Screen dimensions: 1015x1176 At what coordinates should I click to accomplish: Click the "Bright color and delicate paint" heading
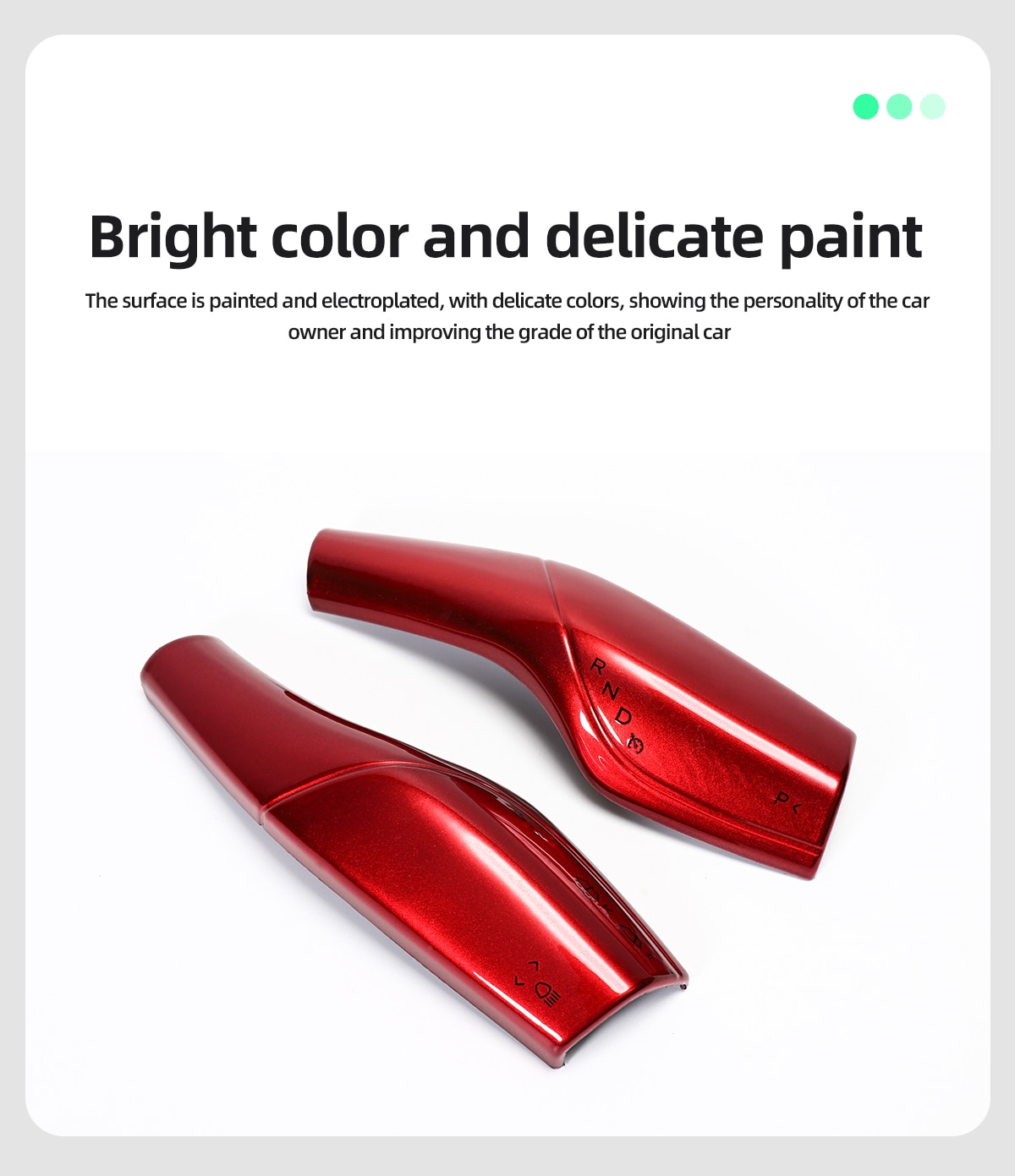click(506, 237)
